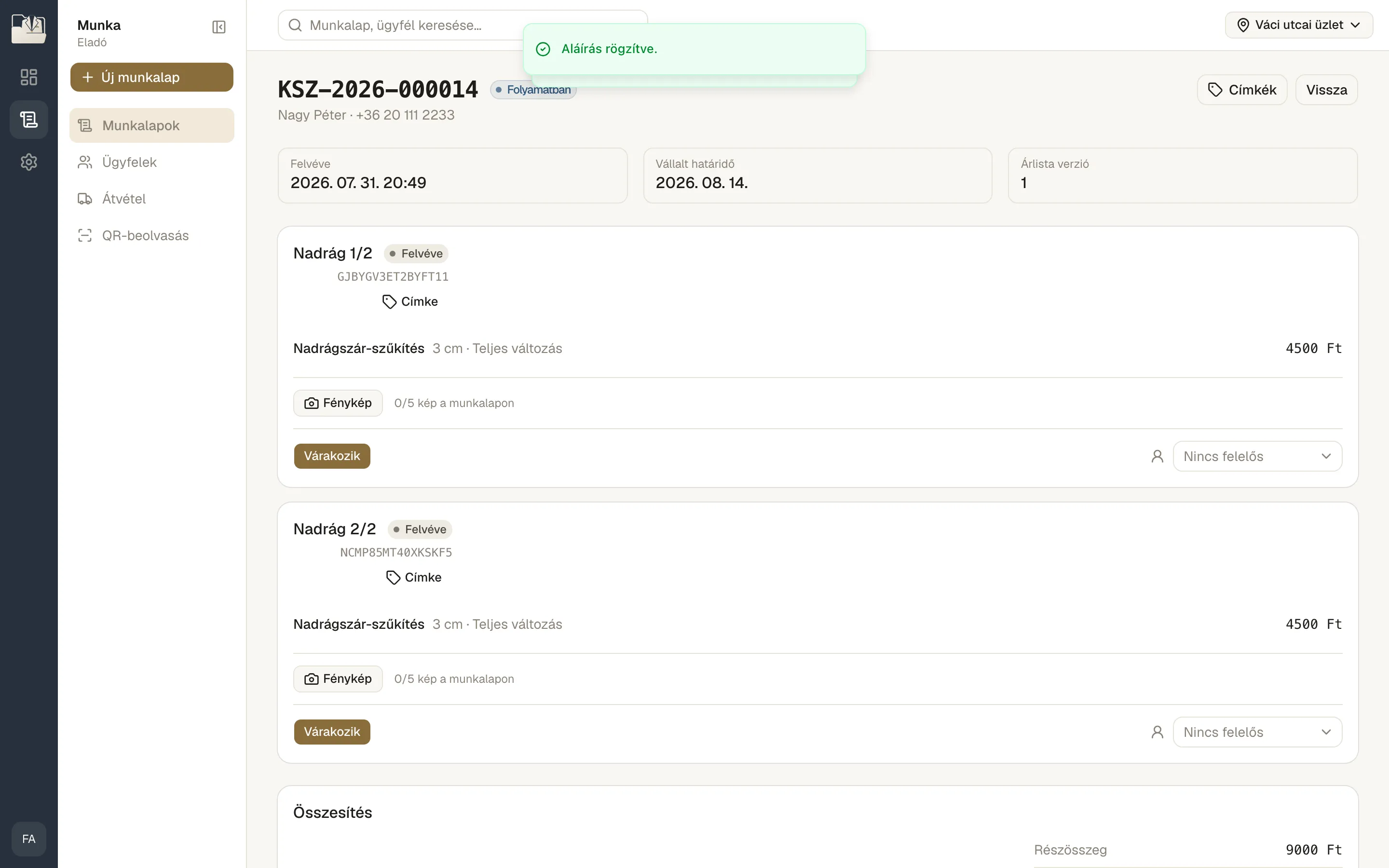Toggle Várakozik status on Nadrág 1/2
Screen dimensions: 1389x868
coord(332,456)
